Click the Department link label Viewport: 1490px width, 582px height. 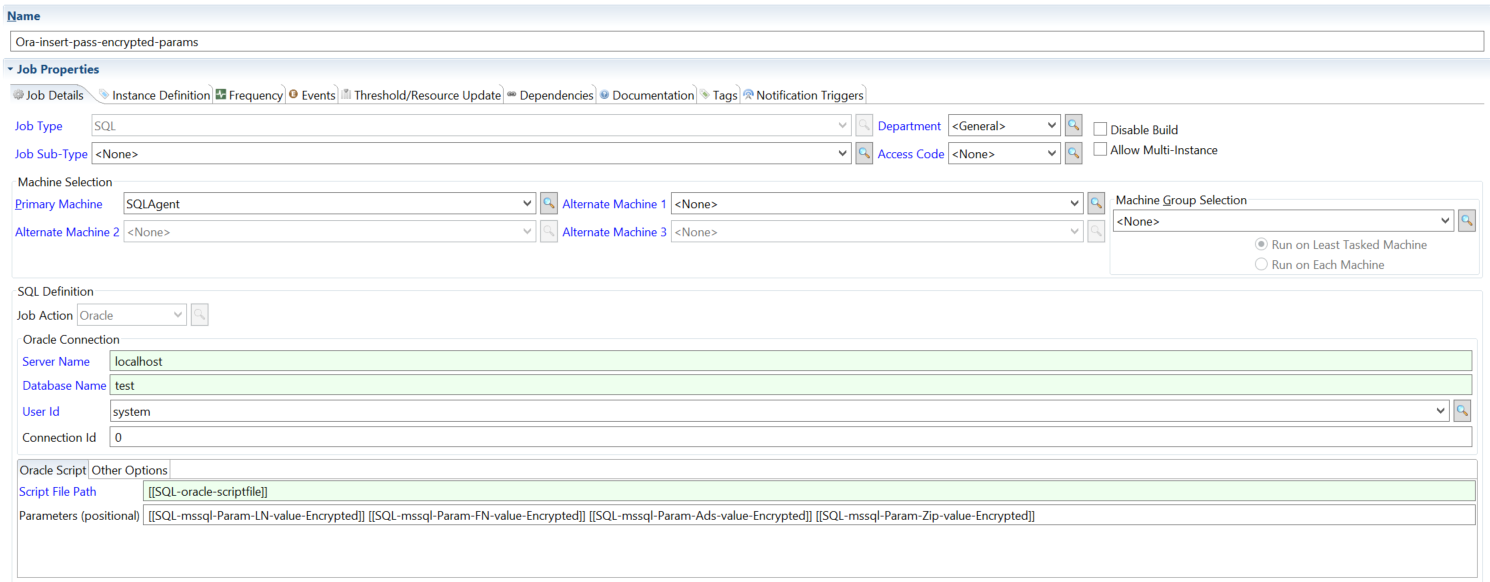909,126
